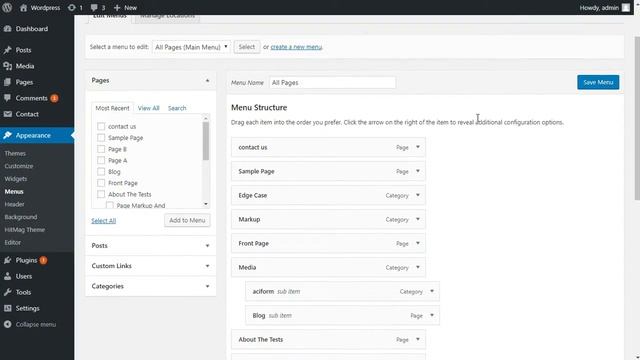Check the 'Sample Page' checkbox
This screenshot has width=640, height=360.
(101, 138)
